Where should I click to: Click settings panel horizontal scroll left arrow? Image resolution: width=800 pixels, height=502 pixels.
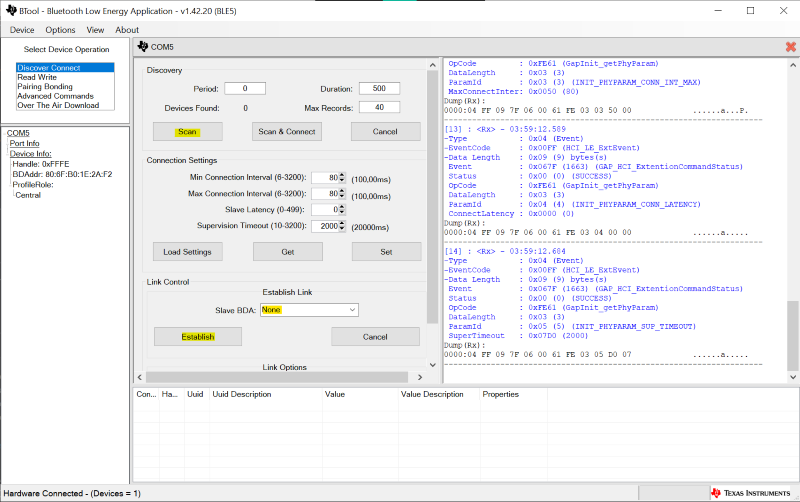(x=140, y=377)
